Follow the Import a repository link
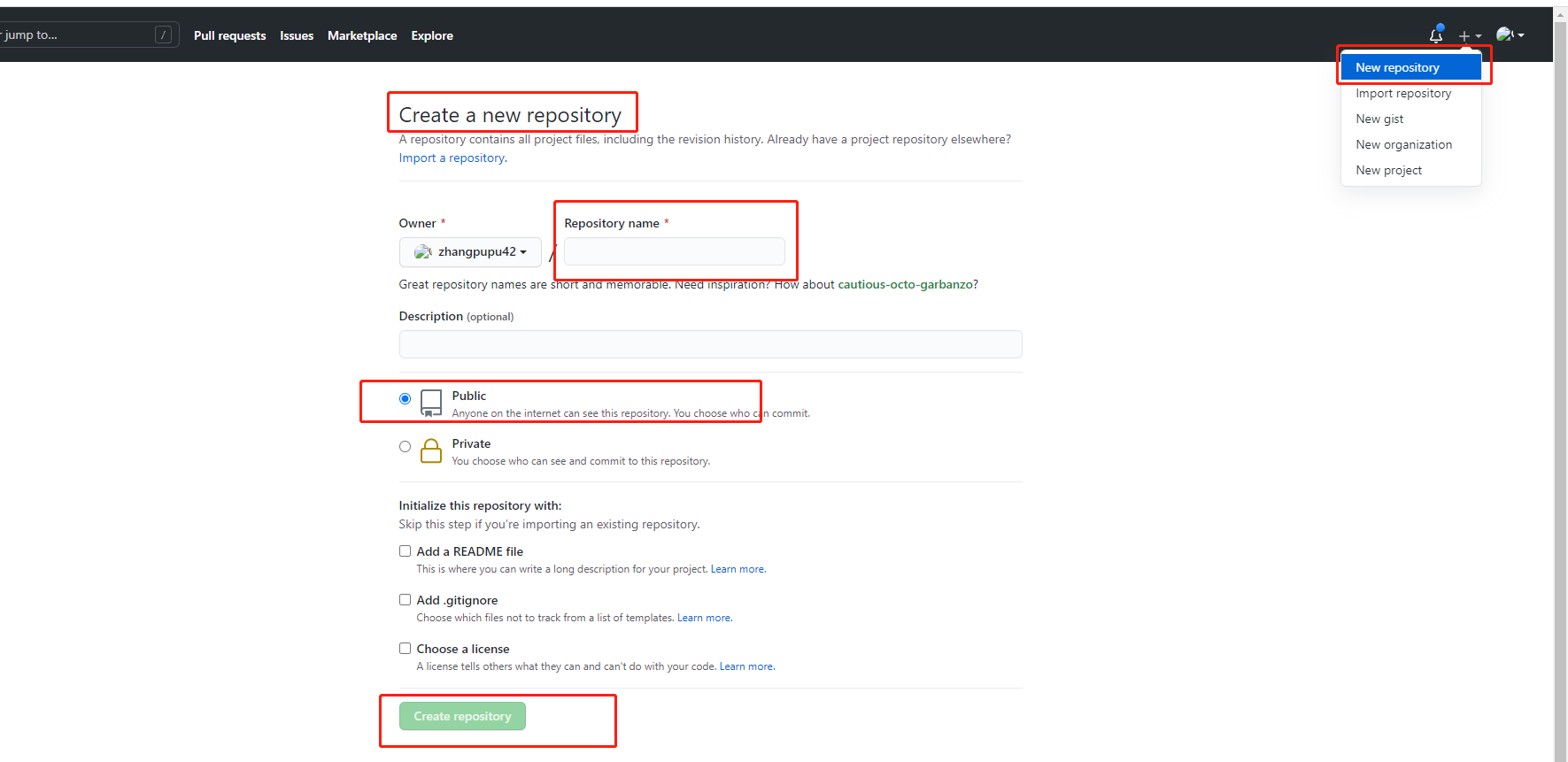Viewport: 1568px width, 762px height. coord(452,158)
